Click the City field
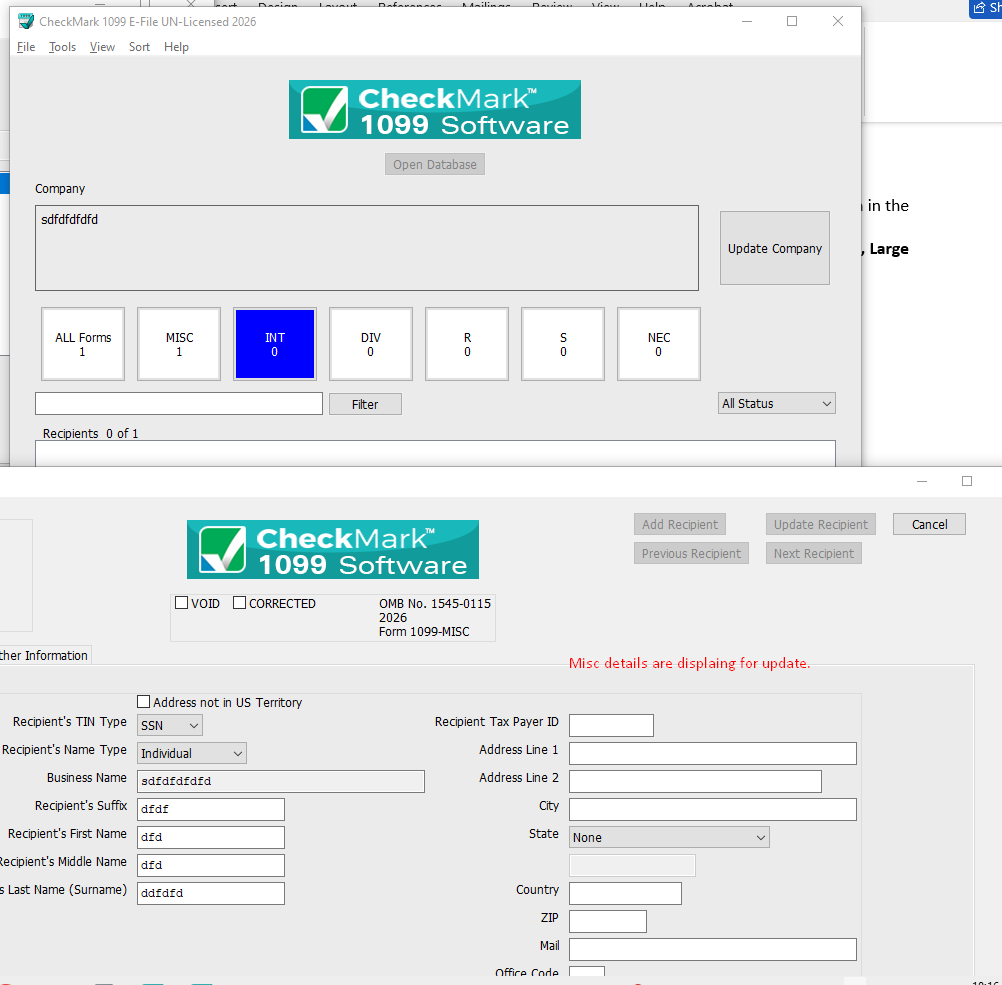This screenshot has height=985, width=1002. tap(713, 809)
